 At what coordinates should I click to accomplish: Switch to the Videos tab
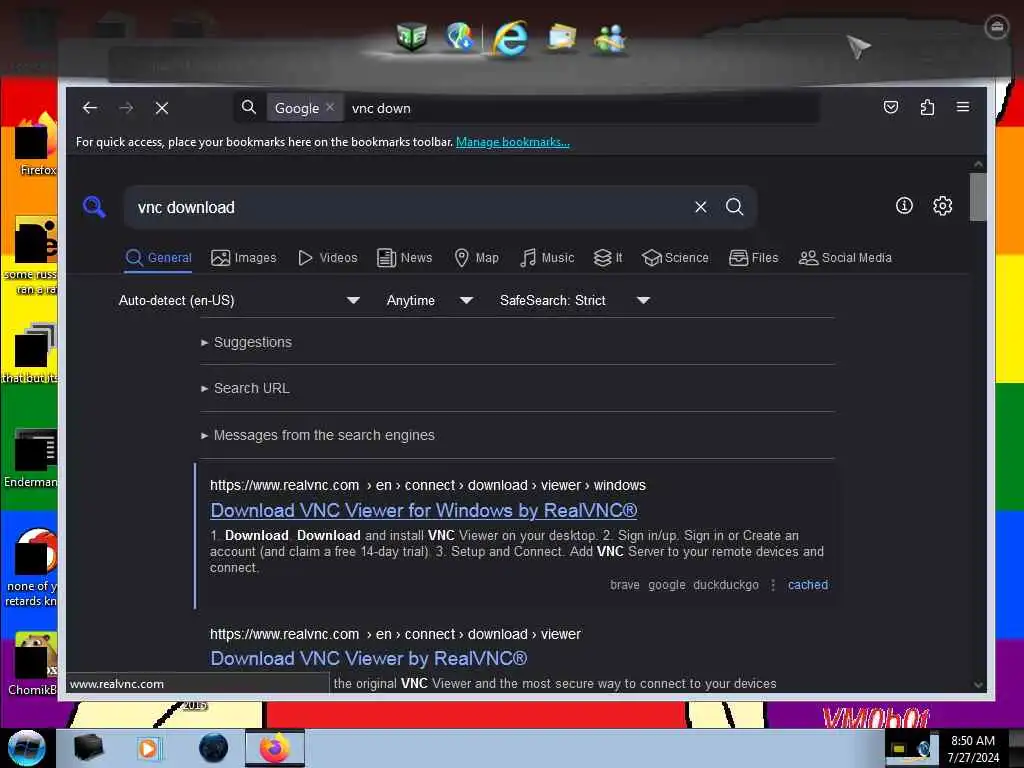327,258
